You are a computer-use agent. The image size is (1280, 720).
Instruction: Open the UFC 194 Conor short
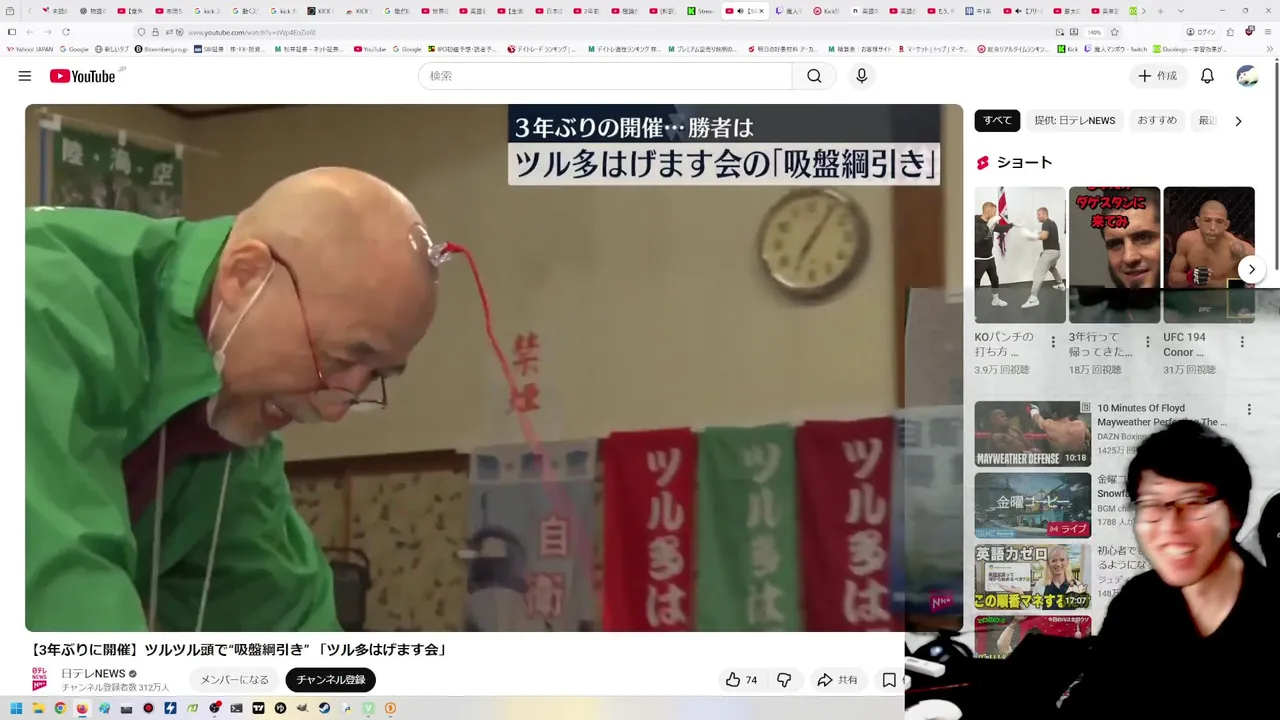(1208, 255)
